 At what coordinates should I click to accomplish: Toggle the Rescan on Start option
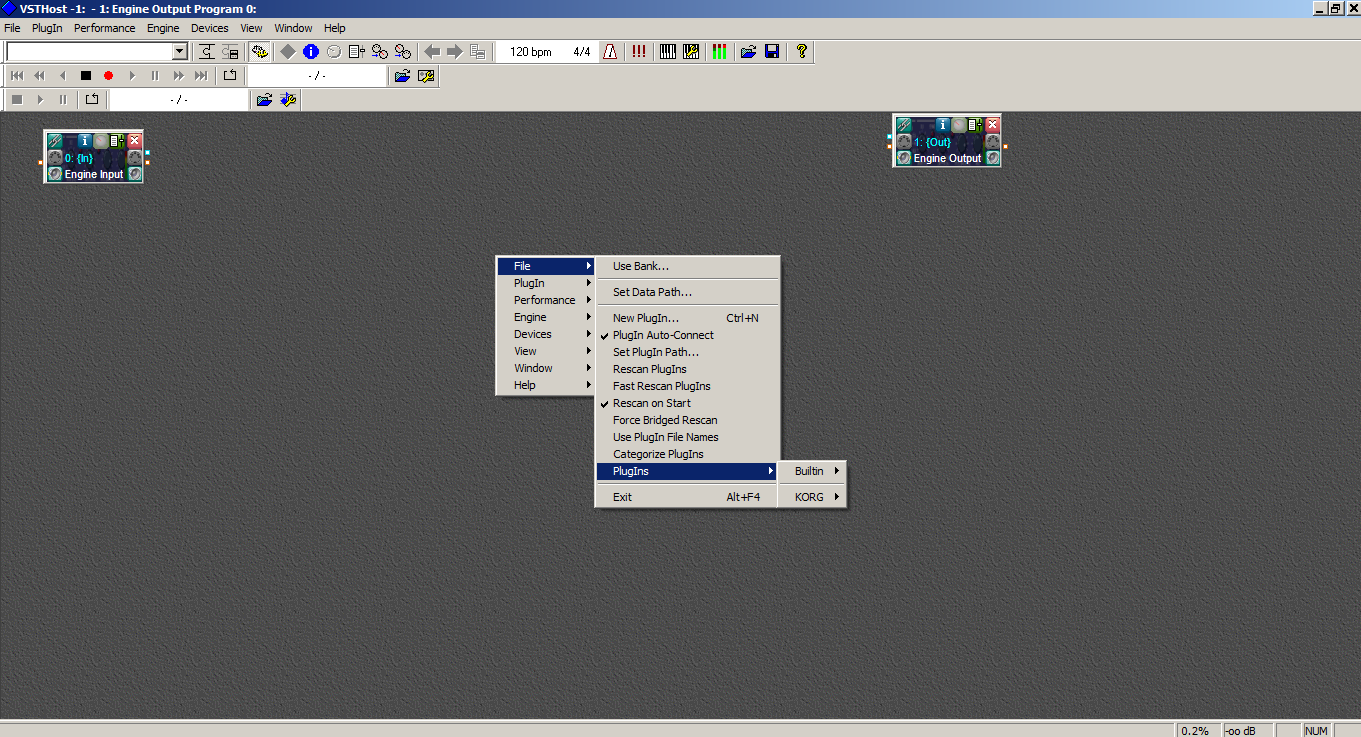click(x=651, y=403)
